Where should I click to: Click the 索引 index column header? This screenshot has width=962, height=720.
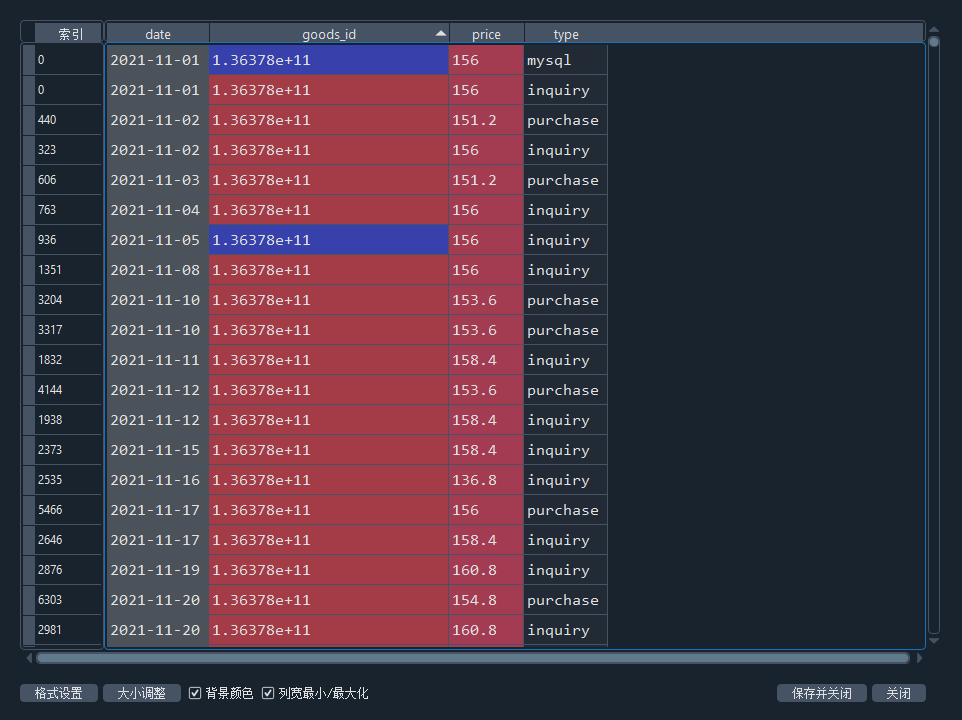pos(69,32)
